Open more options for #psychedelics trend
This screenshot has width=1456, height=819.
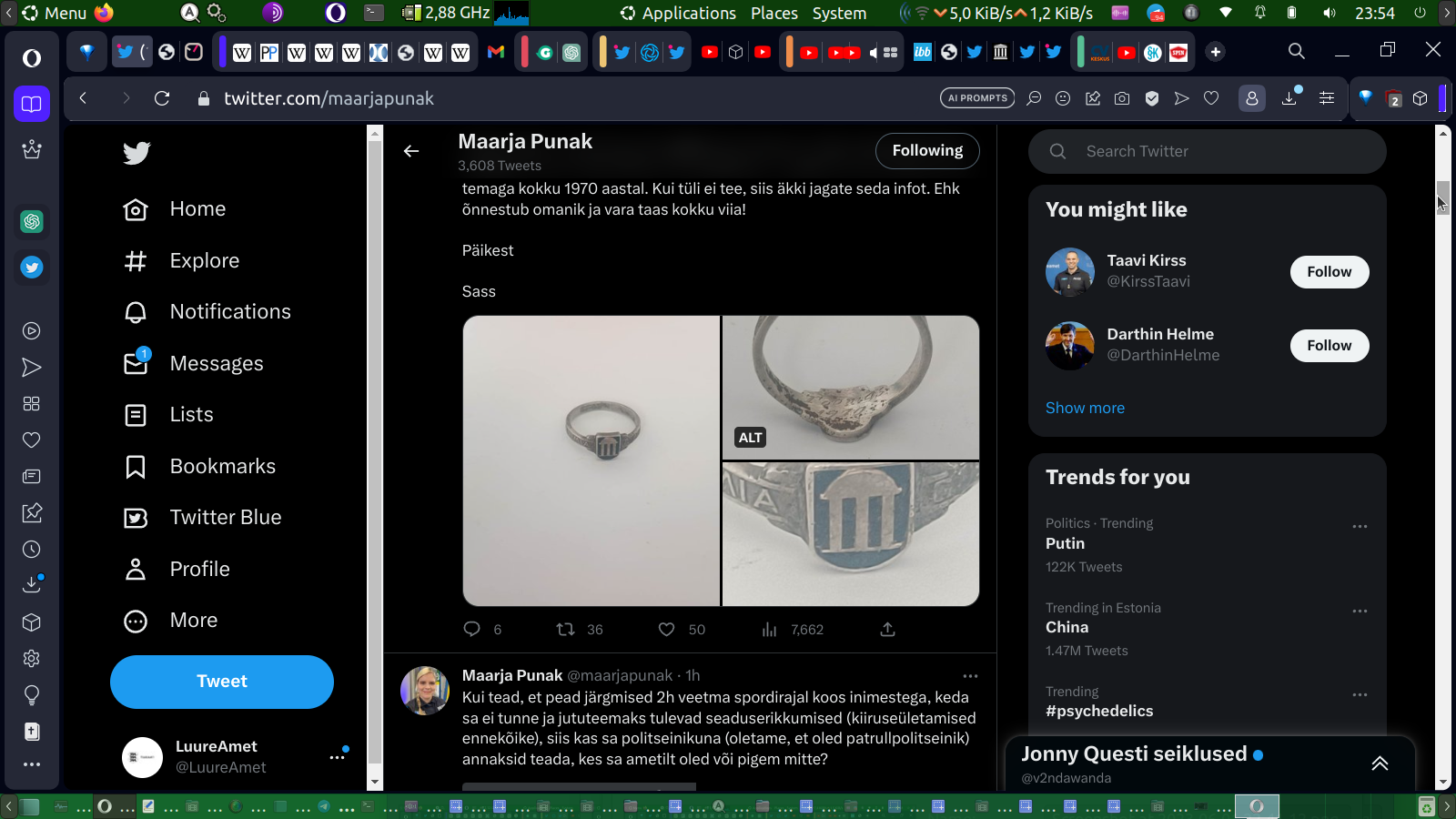pyautogui.click(x=1360, y=695)
